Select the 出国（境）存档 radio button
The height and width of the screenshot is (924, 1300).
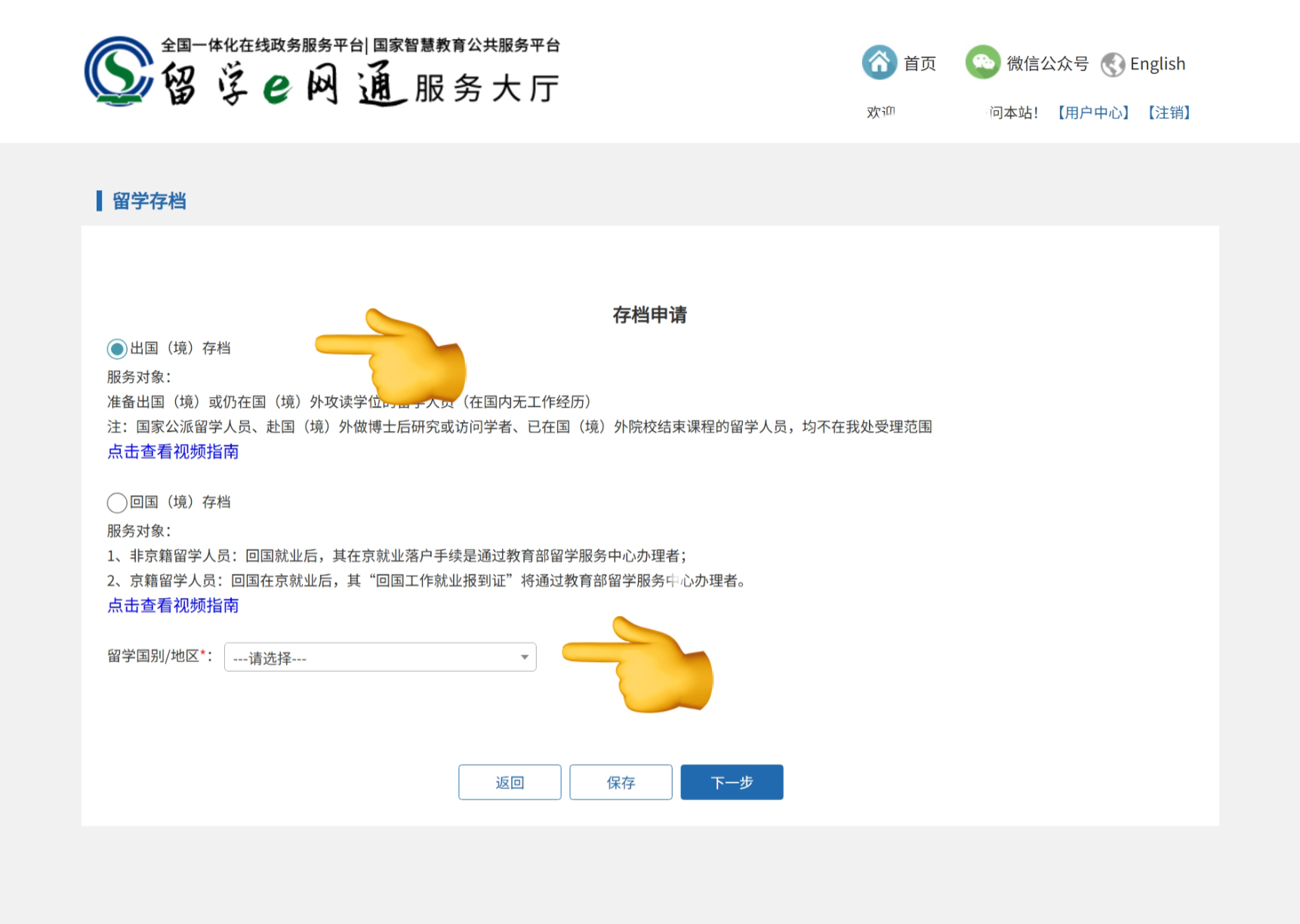point(117,349)
